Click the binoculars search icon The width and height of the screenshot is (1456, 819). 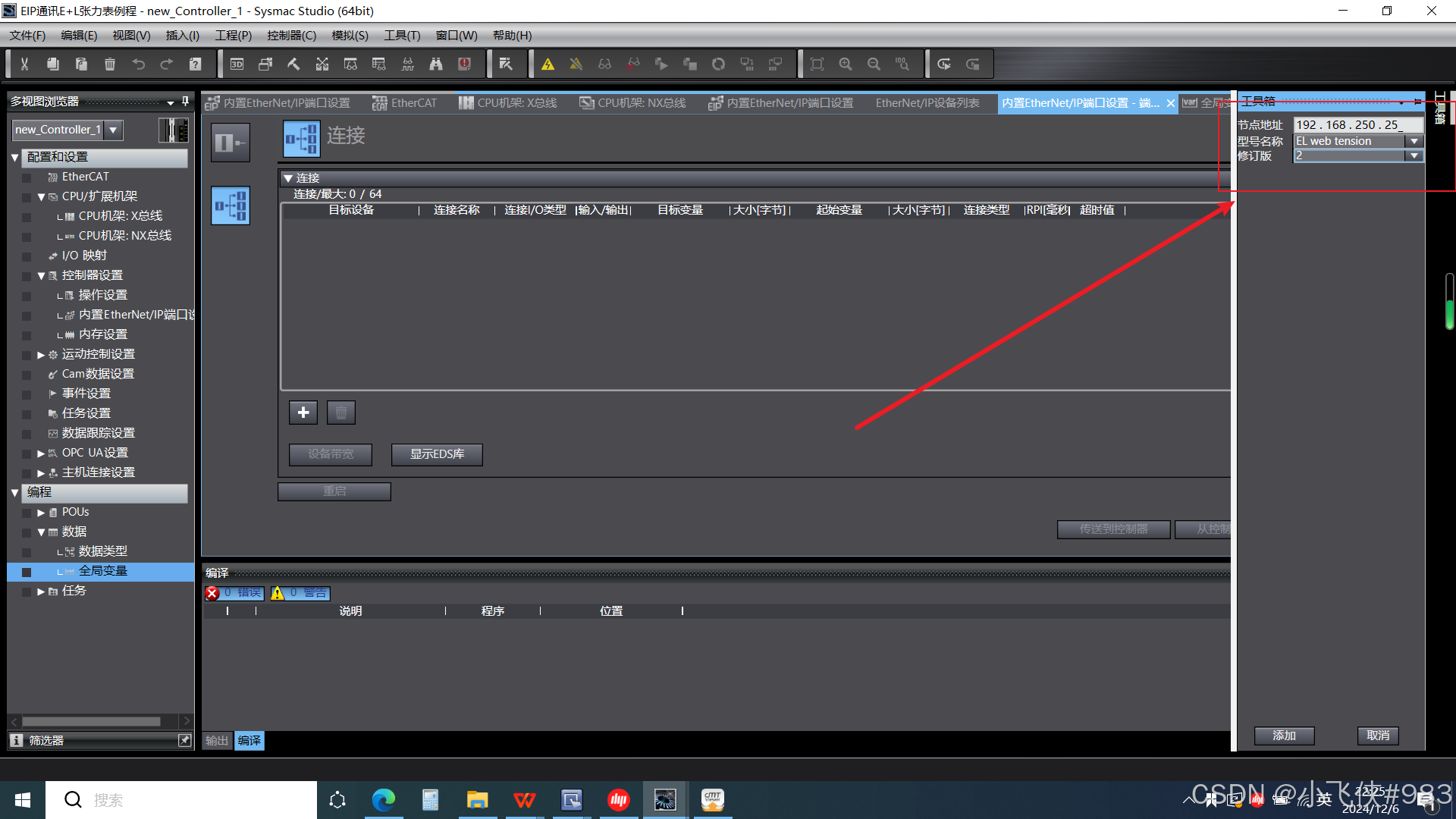click(x=436, y=64)
